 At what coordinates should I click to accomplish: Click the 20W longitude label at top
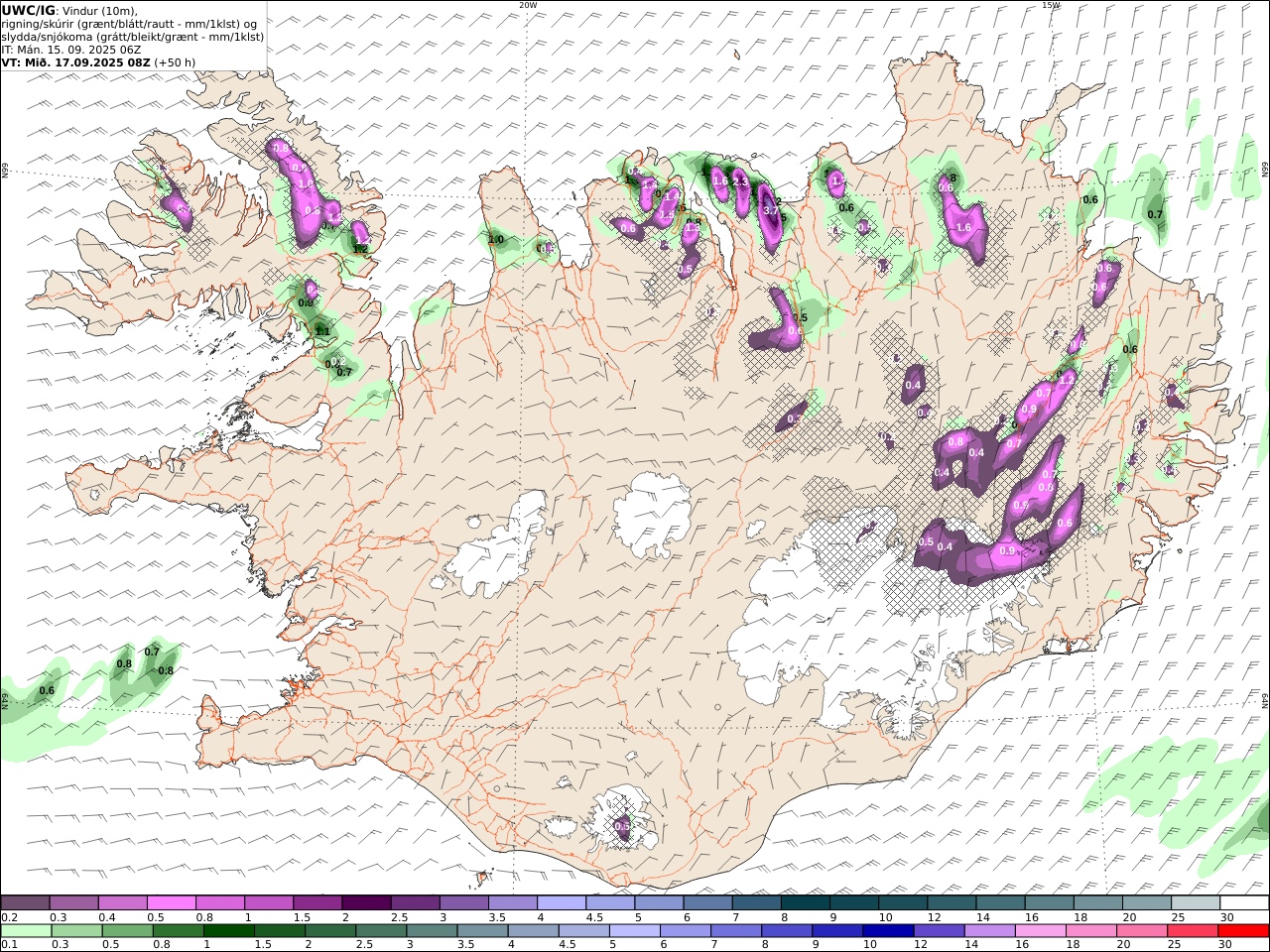[x=528, y=5]
